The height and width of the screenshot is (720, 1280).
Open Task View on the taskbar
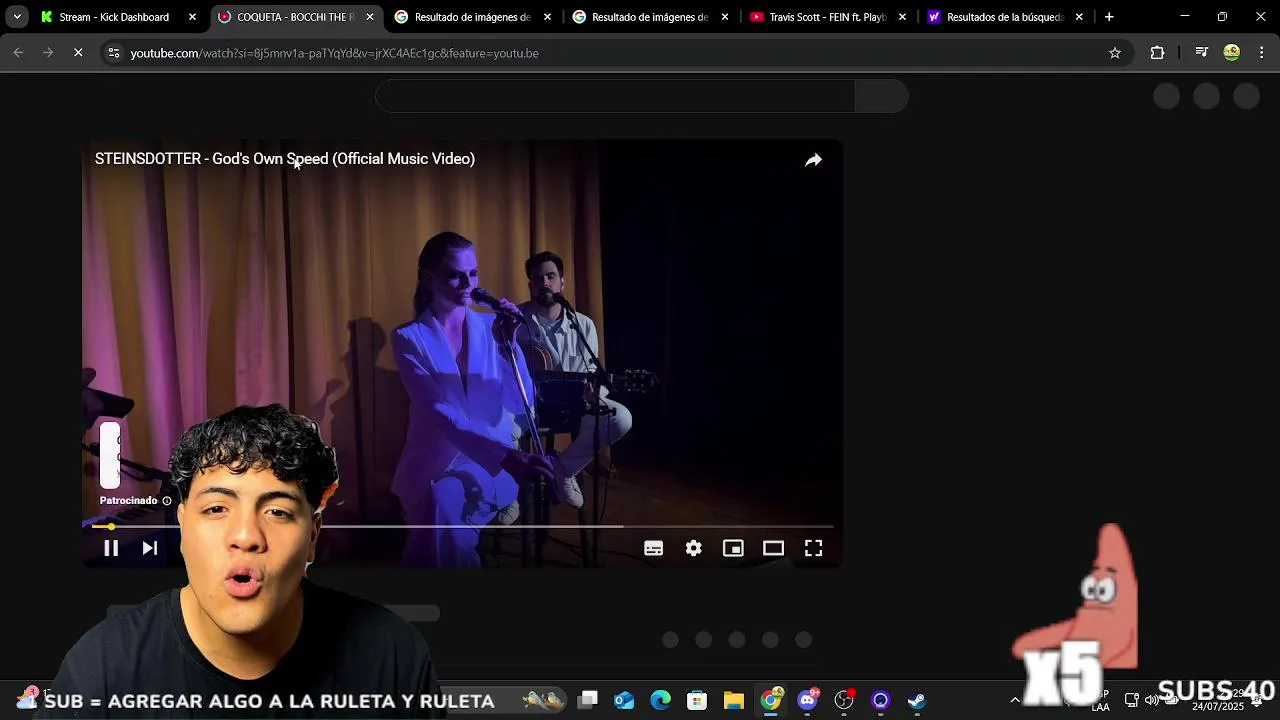(588, 700)
